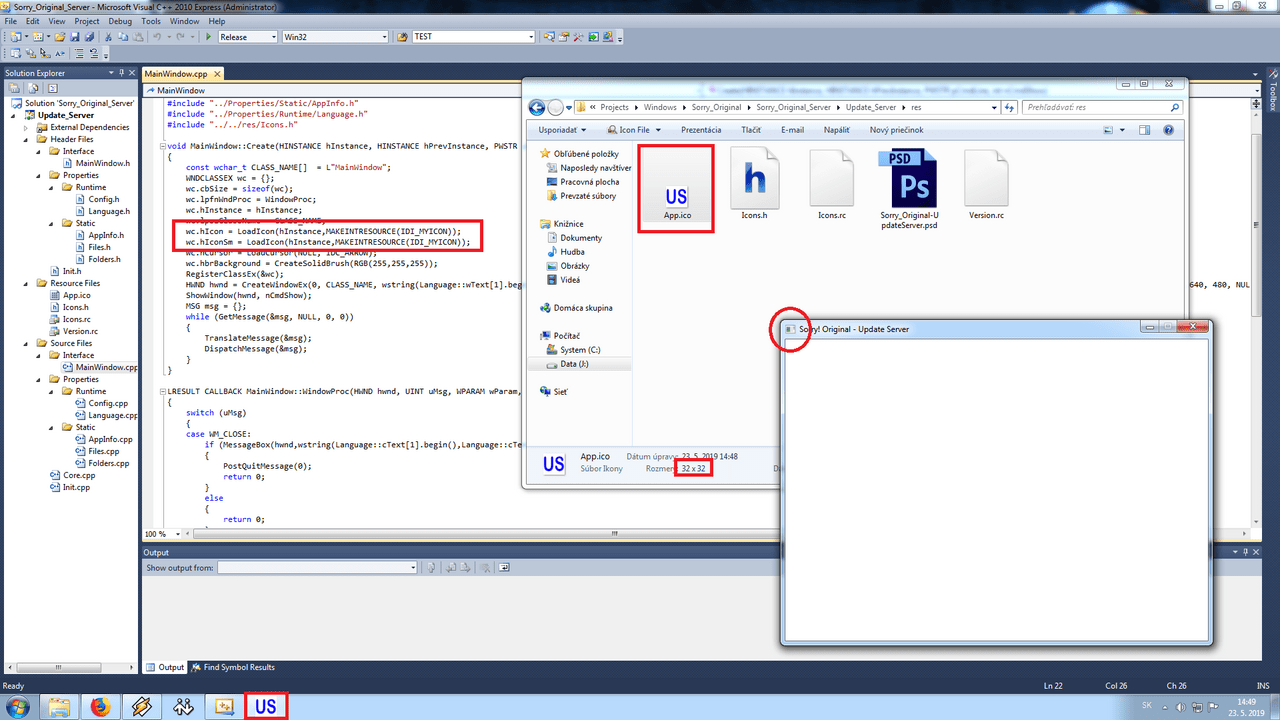1280x720 pixels.
Task: Open the Release configuration dropdown
Action: point(272,36)
